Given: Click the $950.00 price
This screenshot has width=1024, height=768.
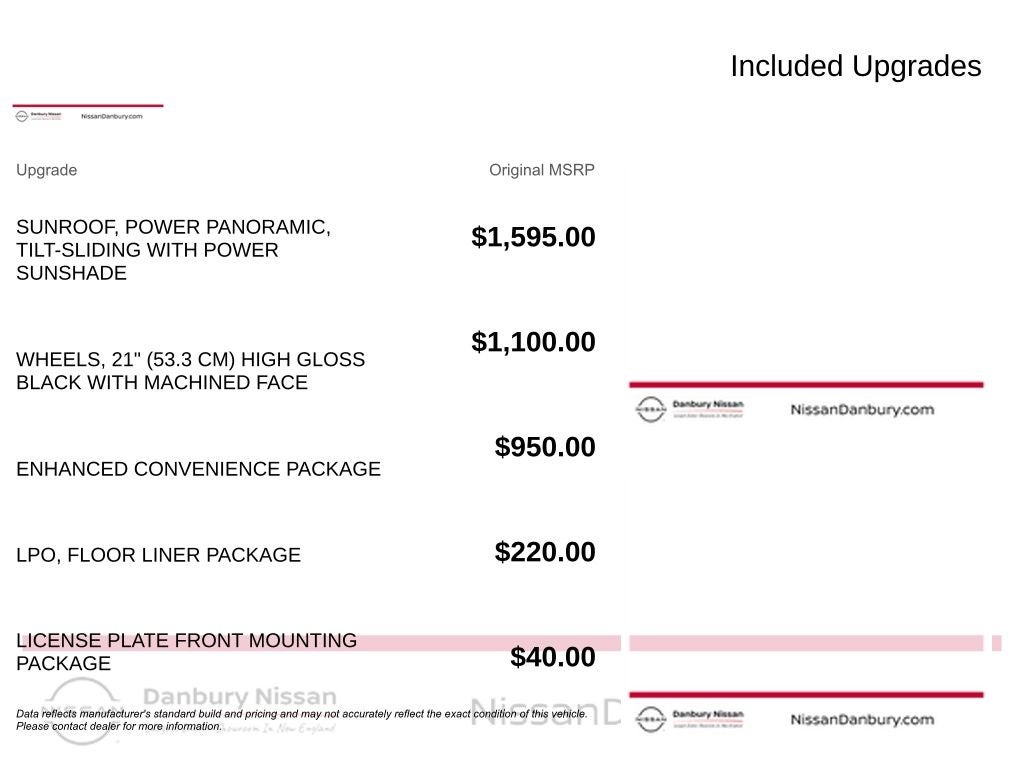Looking at the screenshot, I should (545, 447).
